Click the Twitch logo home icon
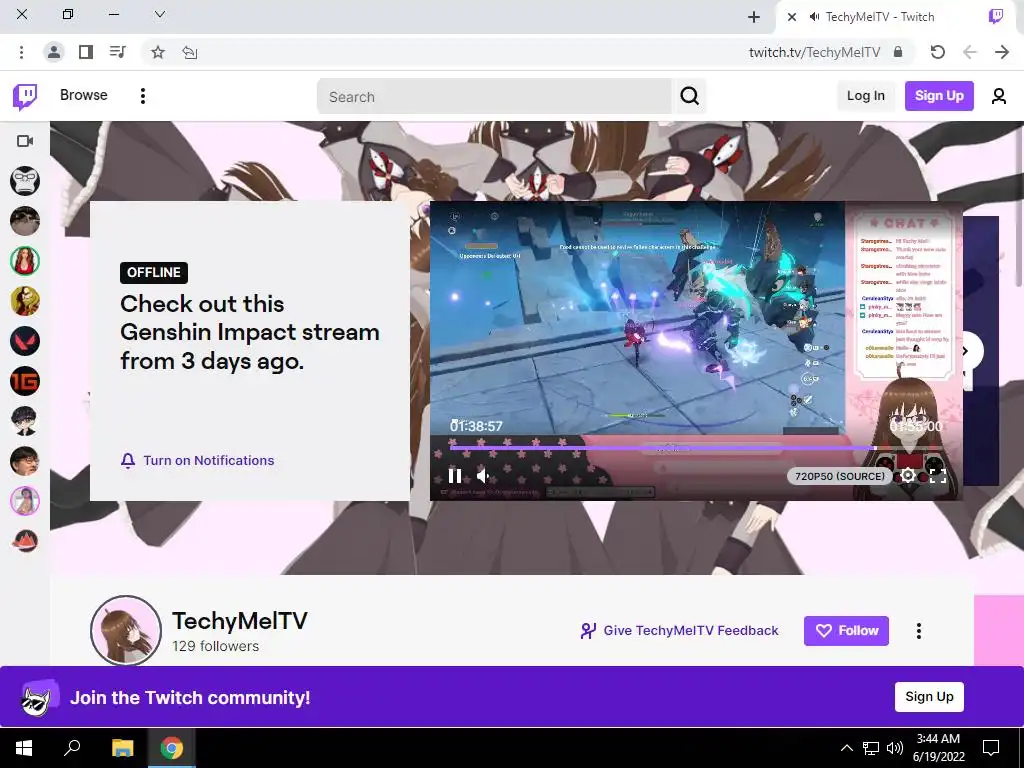Image resolution: width=1024 pixels, height=768 pixels. [x=25, y=97]
